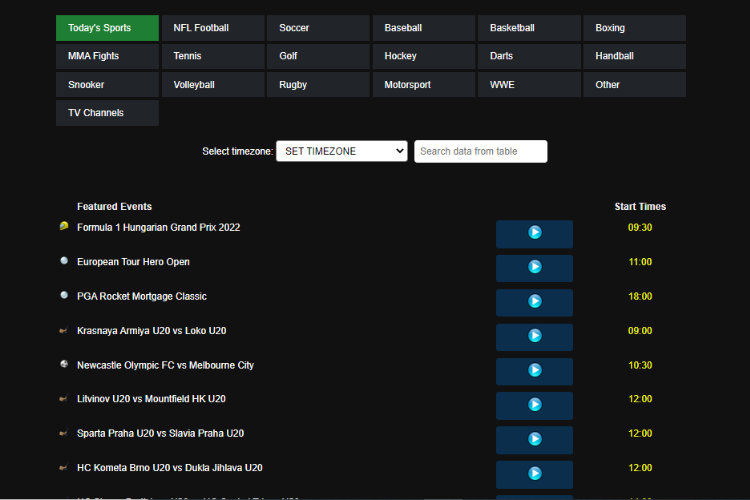Open the Basketball category
The width and height of the screenshot is (750, 500).
tap(529, 28)
